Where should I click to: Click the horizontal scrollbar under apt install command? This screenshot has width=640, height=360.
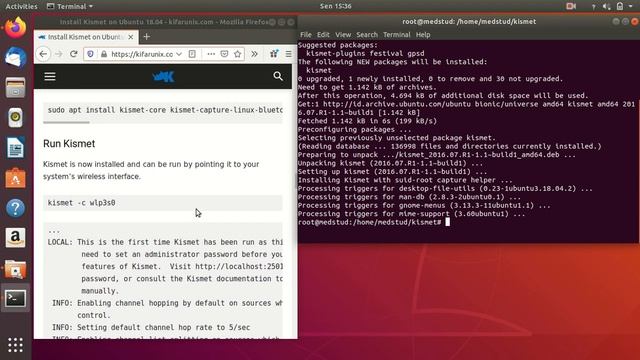[x=66, y=122]
